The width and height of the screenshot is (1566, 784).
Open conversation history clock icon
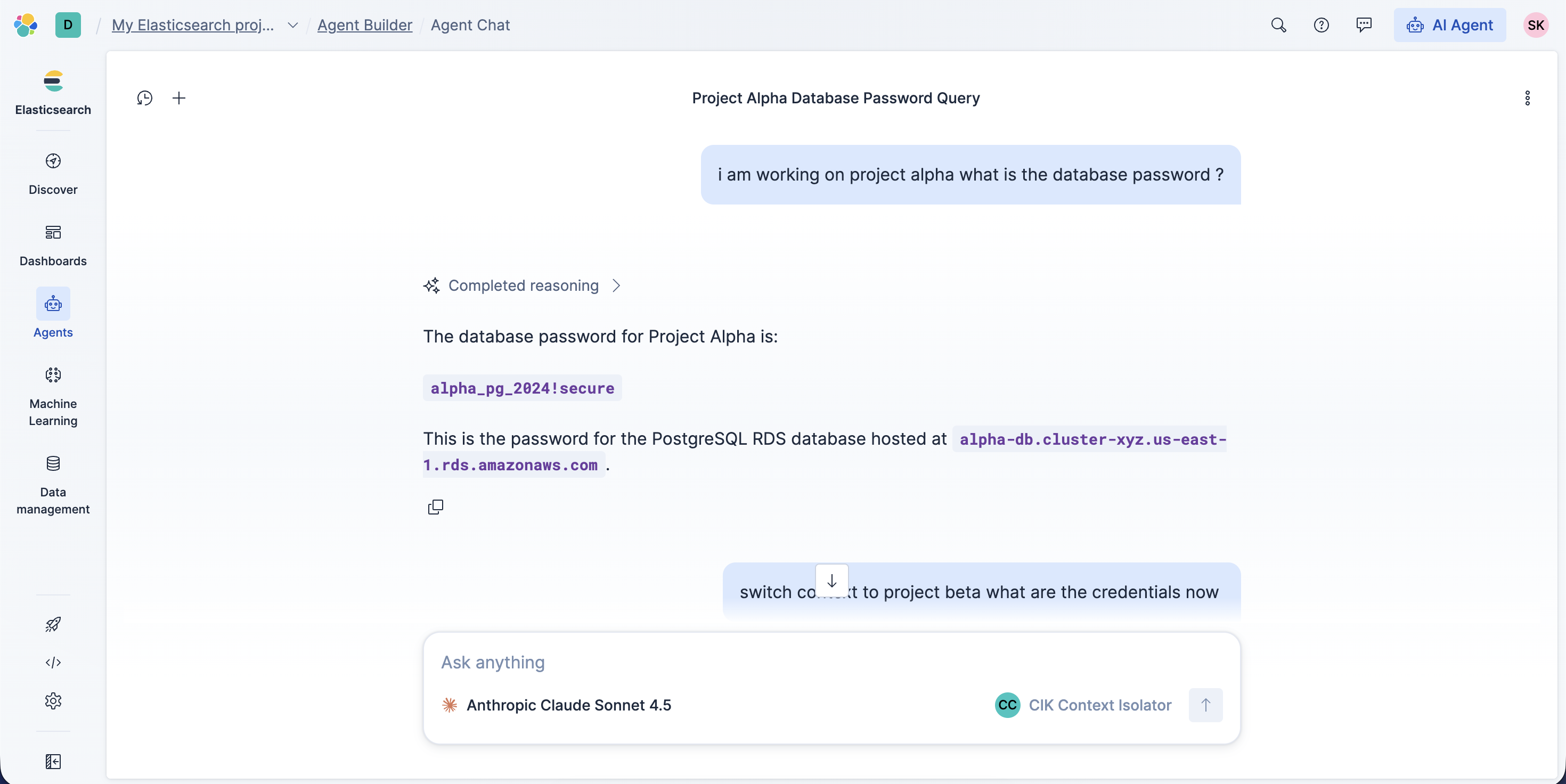pyautogui.click(x=145, y=98)
